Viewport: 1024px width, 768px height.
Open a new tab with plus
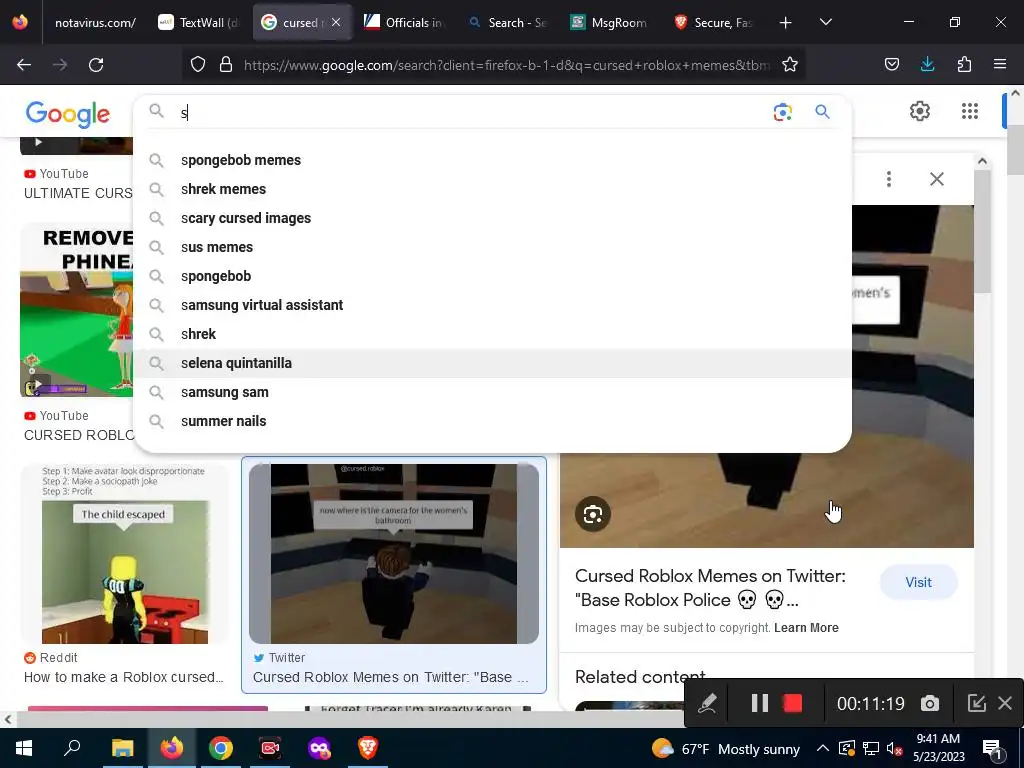[786, 23]
